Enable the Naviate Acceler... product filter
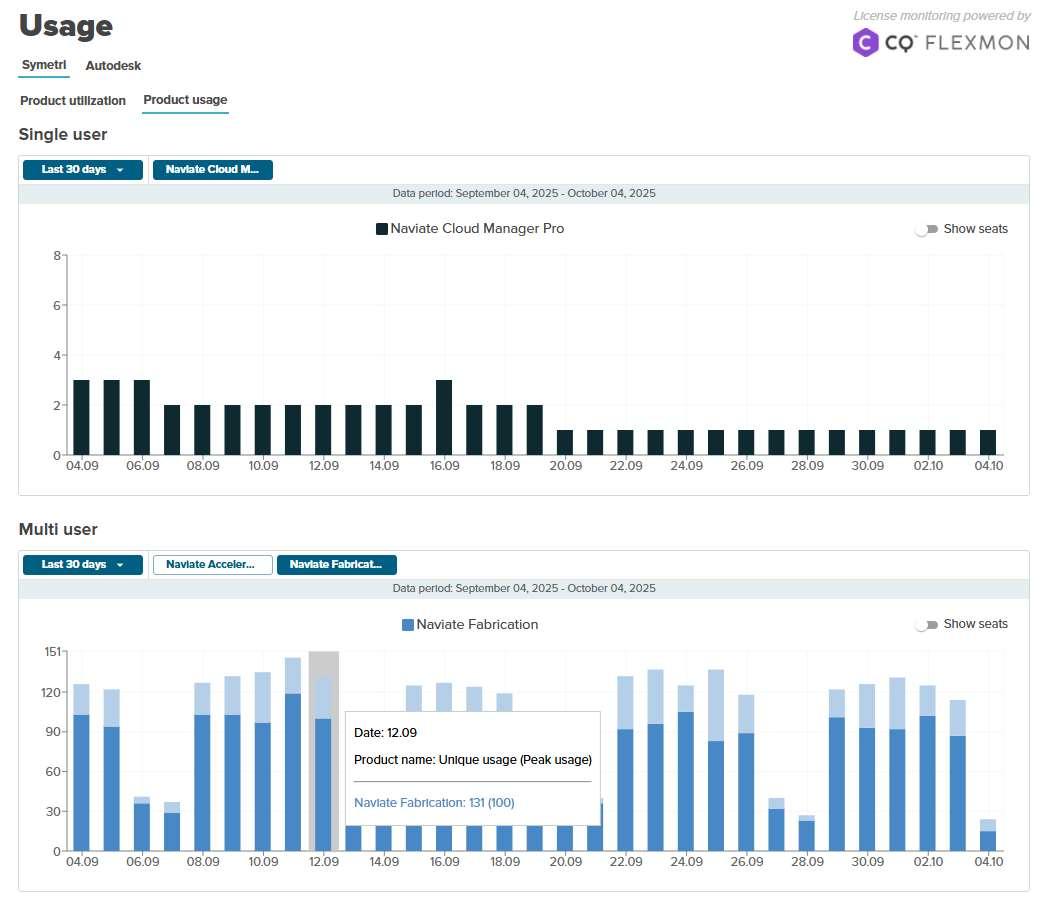1053x900 pixels. coord(212,565)
